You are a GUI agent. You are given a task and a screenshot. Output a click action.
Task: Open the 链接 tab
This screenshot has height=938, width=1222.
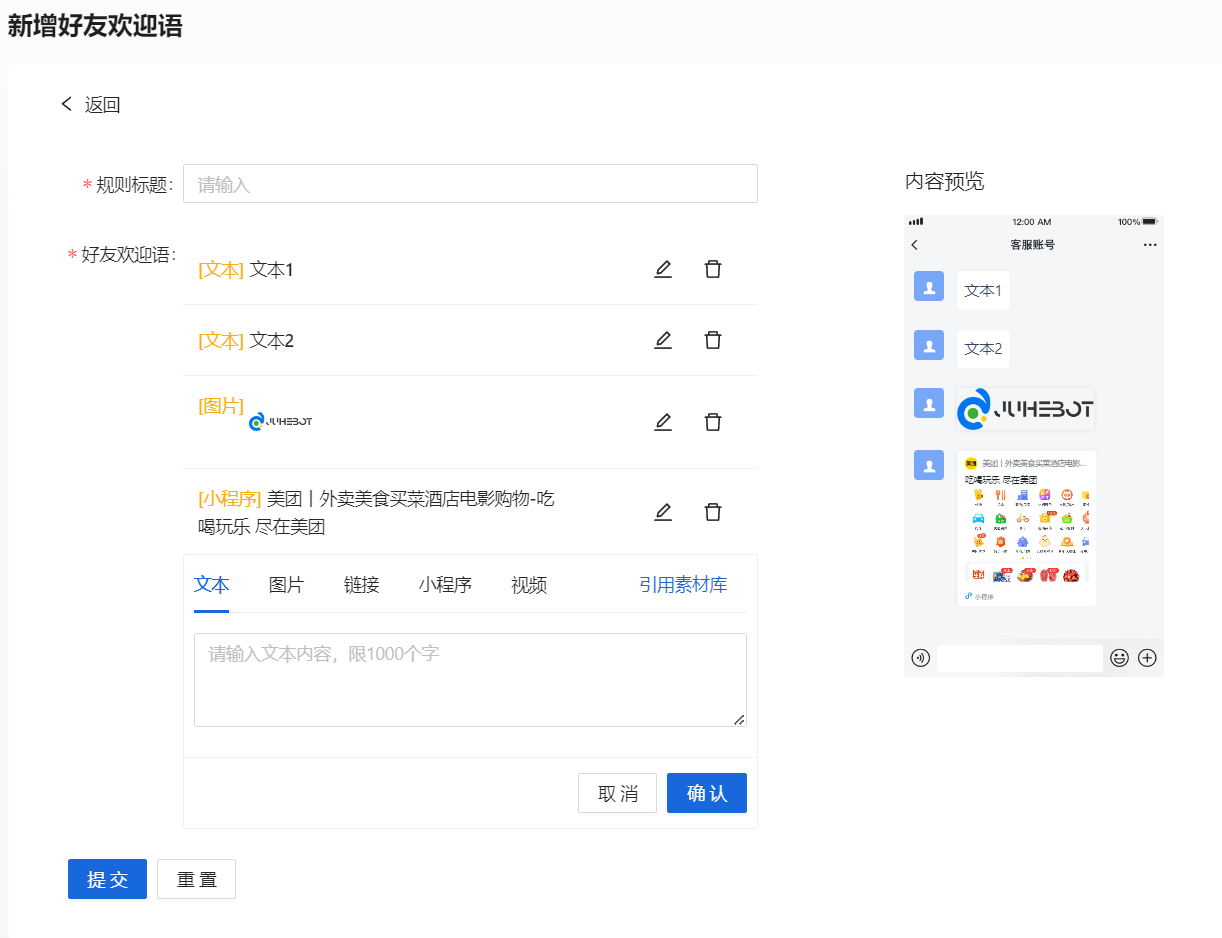pyautogui.click(x=361, y=585)
